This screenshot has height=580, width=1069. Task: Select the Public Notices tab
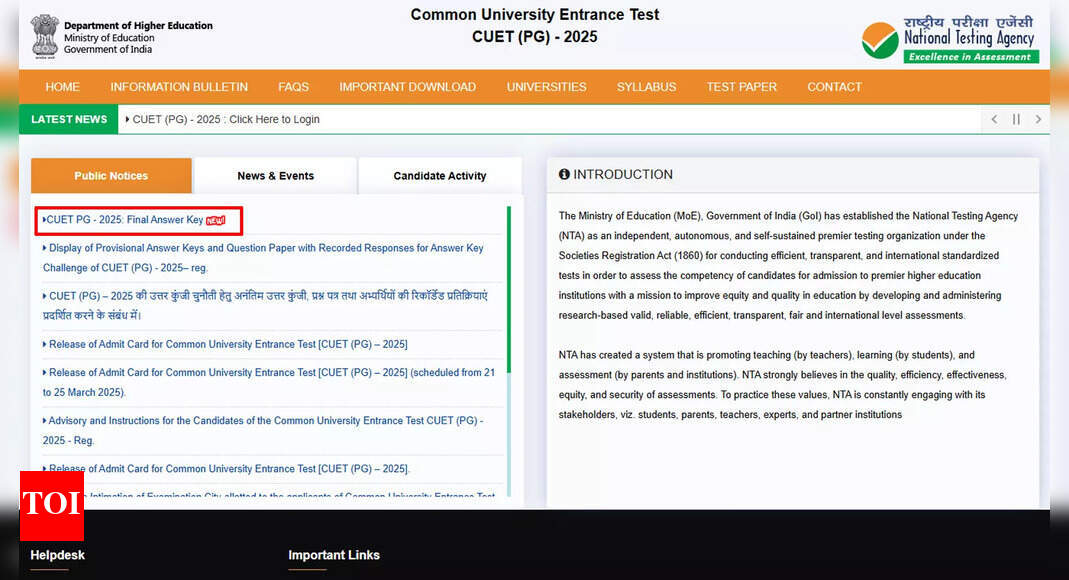(x=111, y=176)
